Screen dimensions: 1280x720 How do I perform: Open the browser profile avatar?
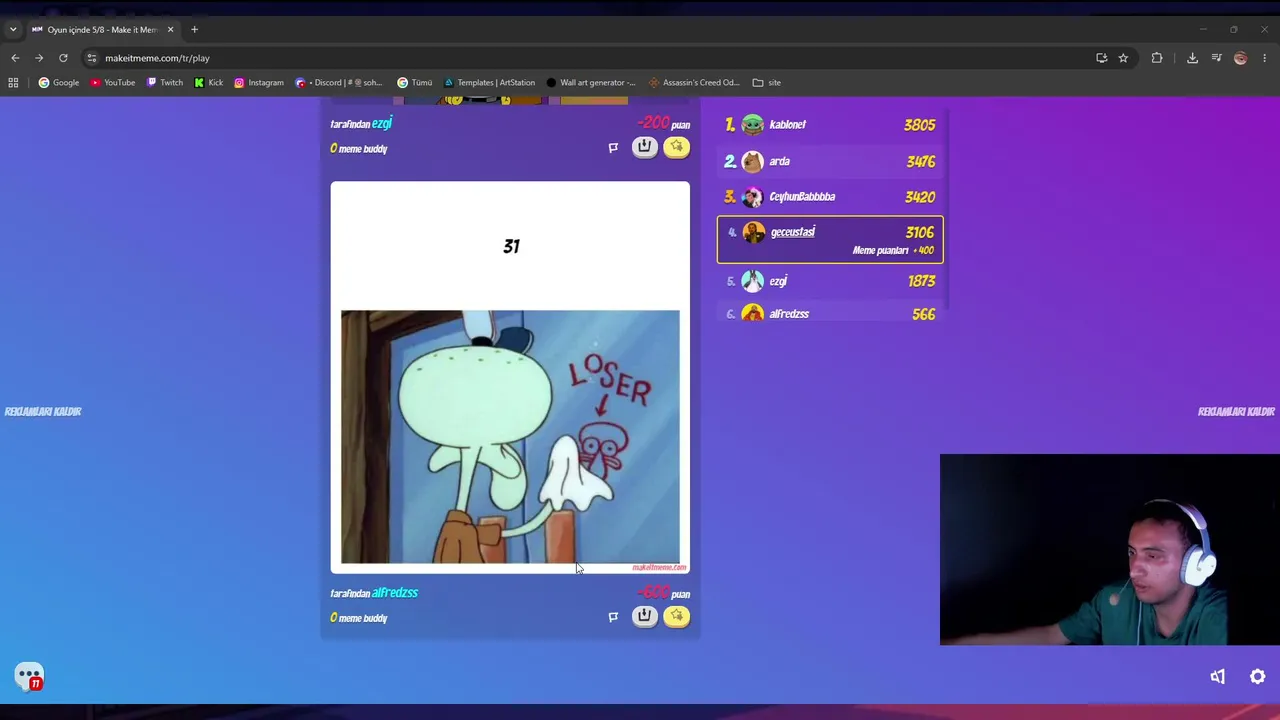click(1240, 58)
